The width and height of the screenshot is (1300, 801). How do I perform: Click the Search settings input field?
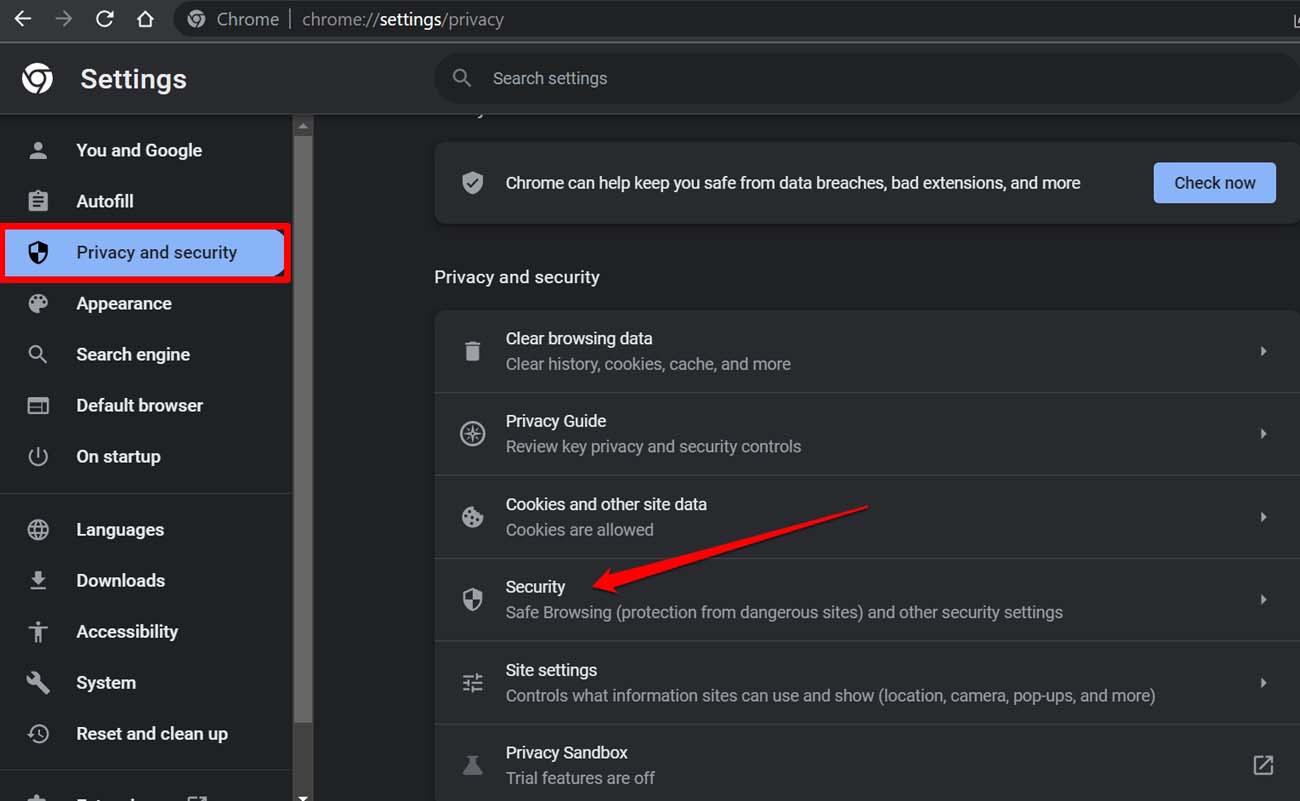point(867,78)
